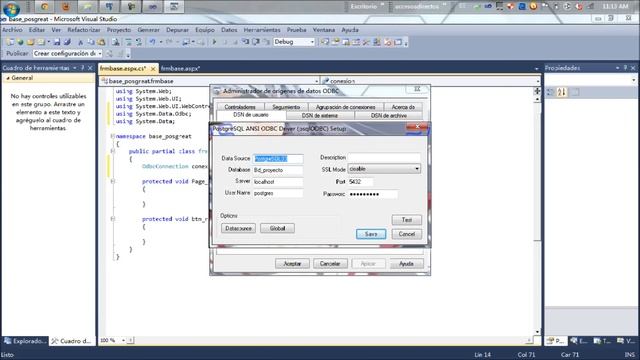Click the Password input field

point(373,194)
